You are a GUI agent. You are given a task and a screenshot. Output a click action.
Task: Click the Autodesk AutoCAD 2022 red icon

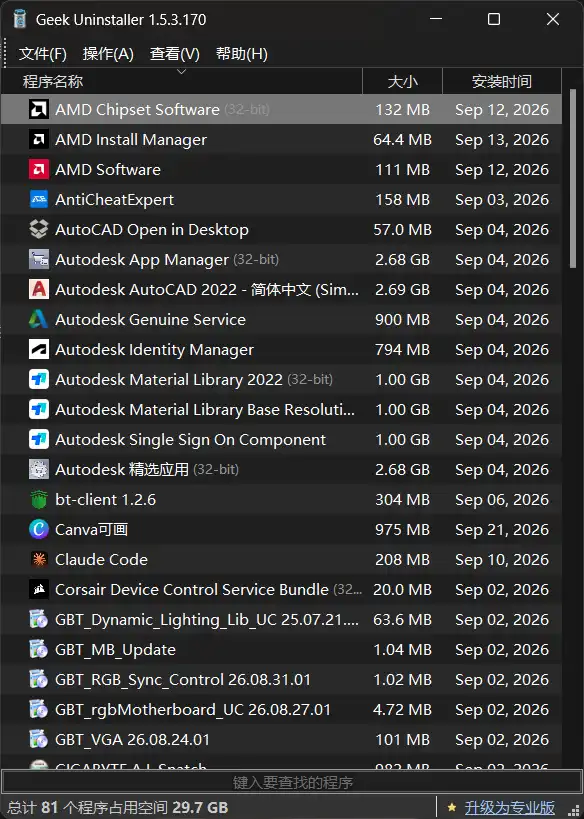39,289
